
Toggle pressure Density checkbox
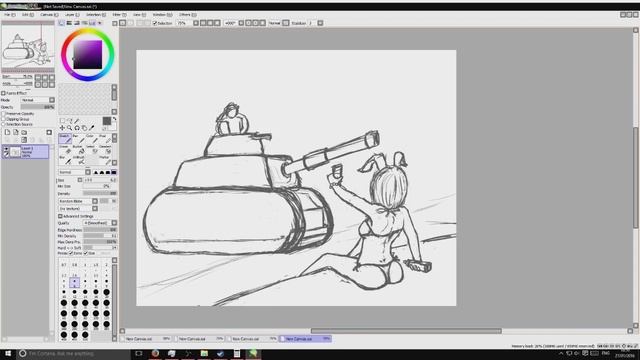point(71,253)
